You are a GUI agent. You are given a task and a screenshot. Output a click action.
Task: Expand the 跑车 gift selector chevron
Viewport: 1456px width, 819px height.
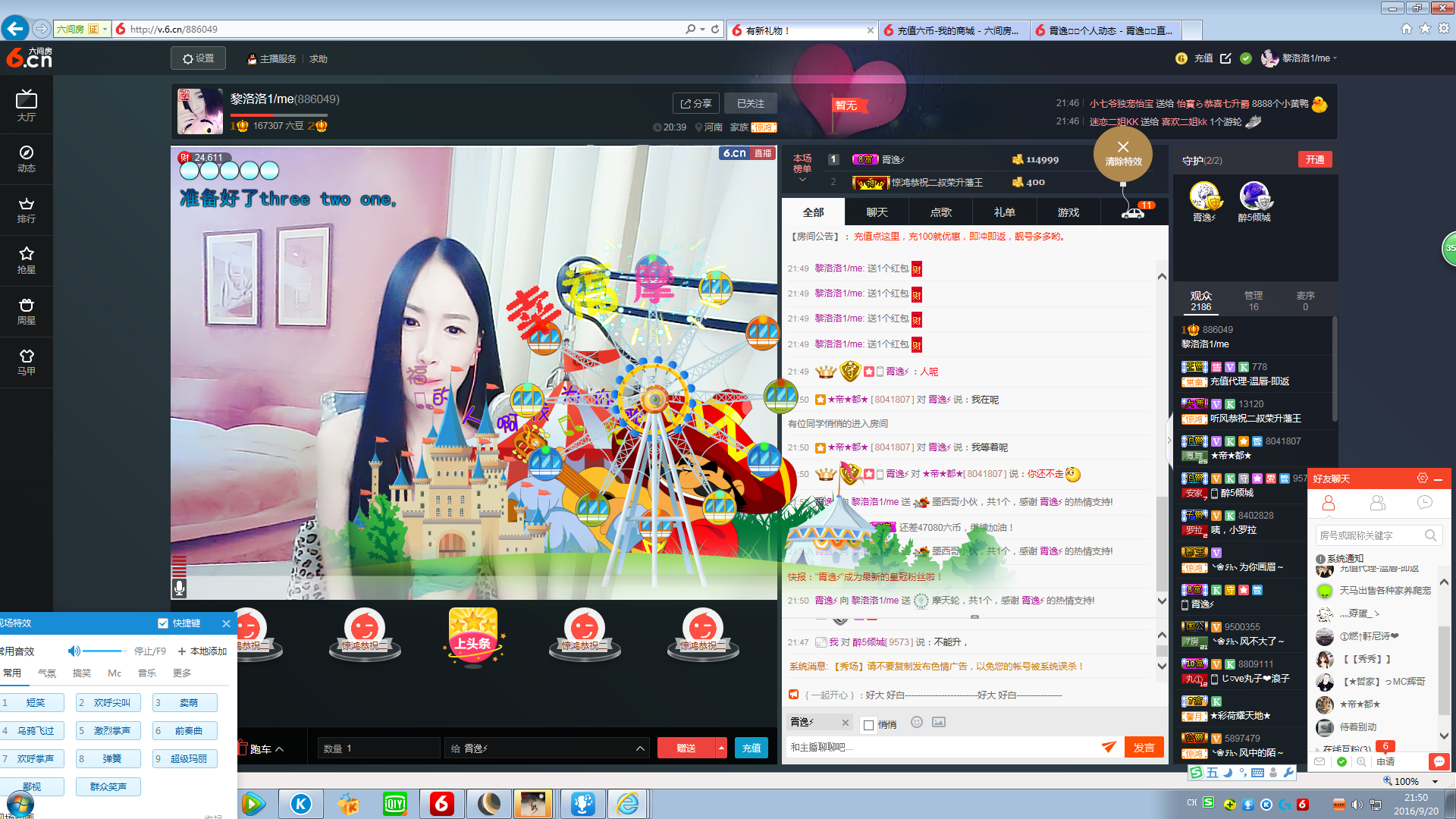point(280,749)
